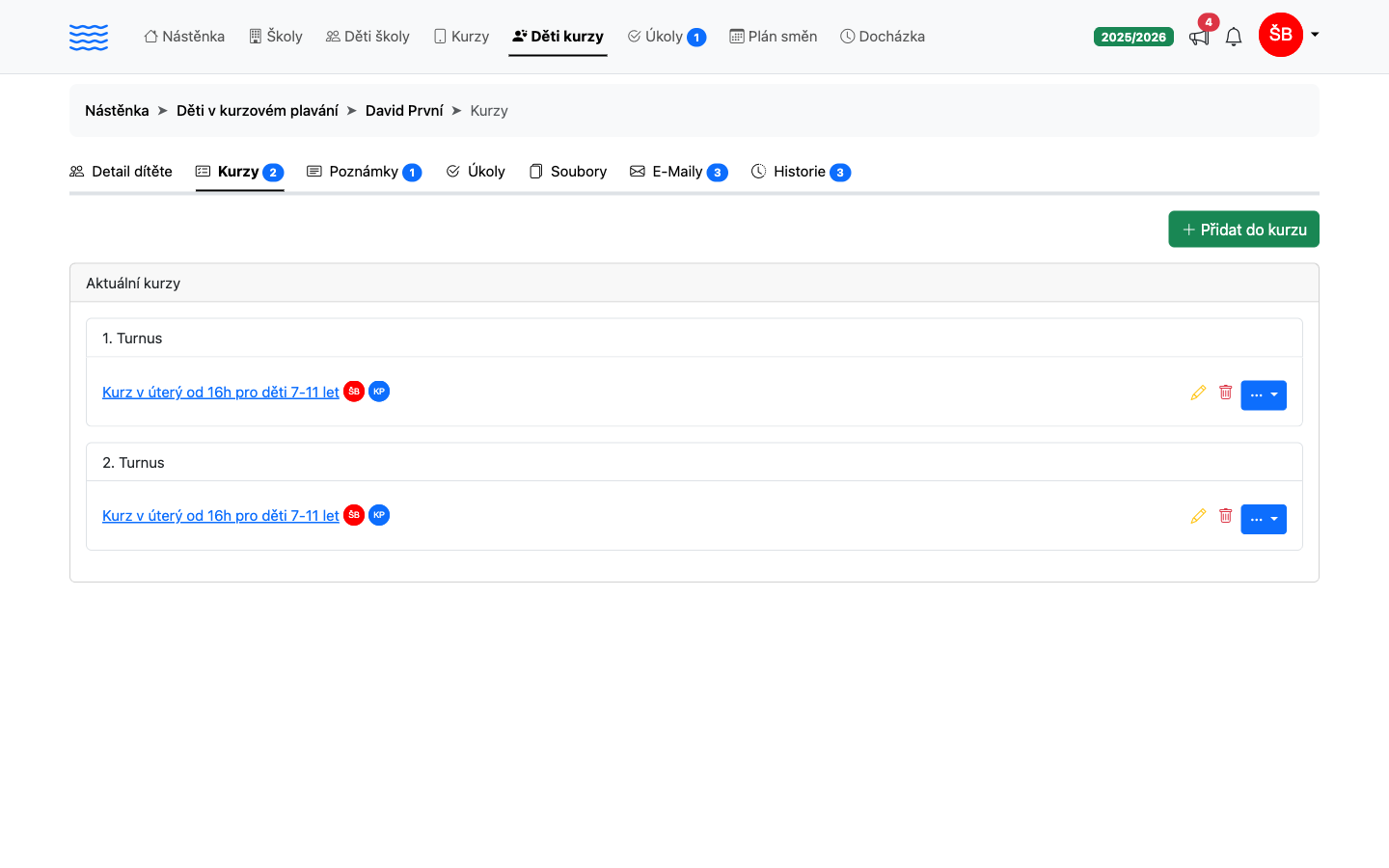1389x868 pixels.
Task: Click the Aktuální kurzy card header
Action: point(694,284)
